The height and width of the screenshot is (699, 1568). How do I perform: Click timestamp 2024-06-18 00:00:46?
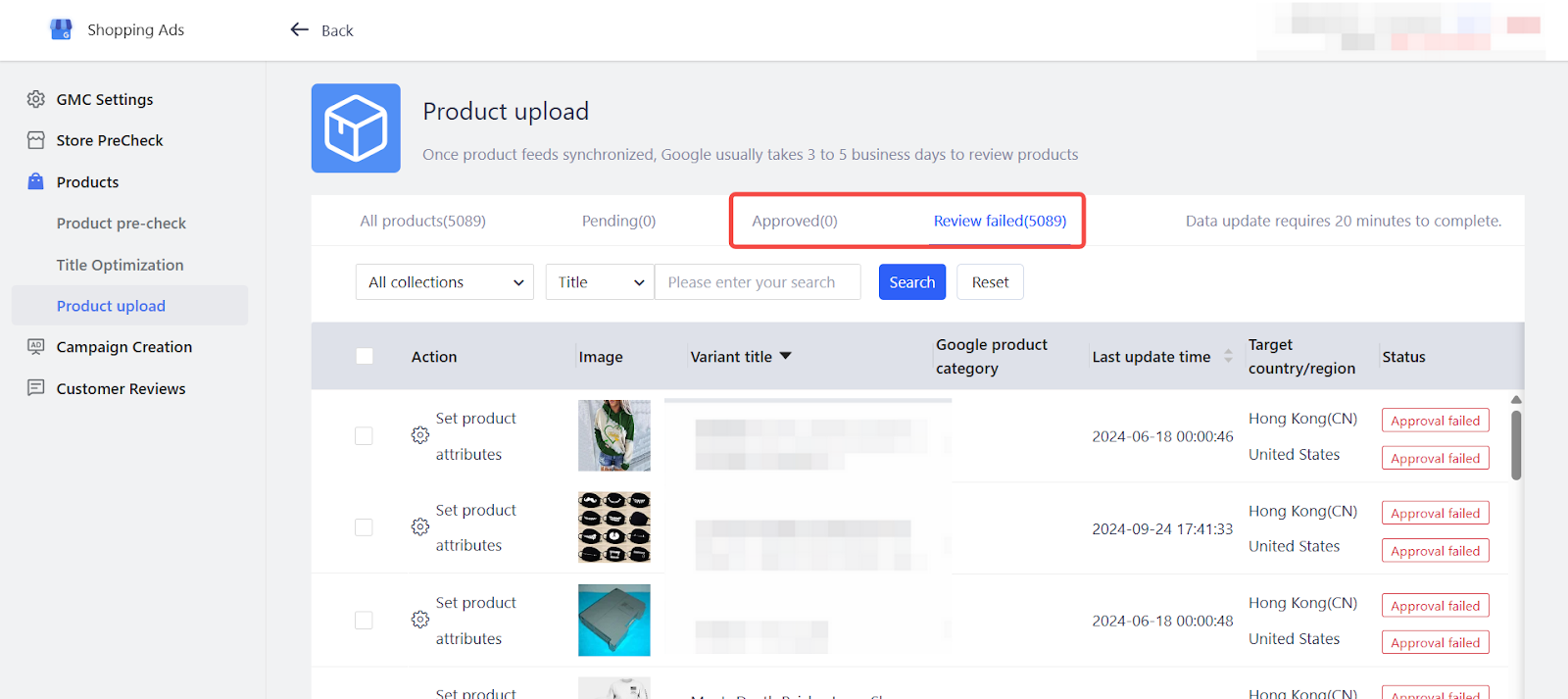click(x=1162, y=436)
